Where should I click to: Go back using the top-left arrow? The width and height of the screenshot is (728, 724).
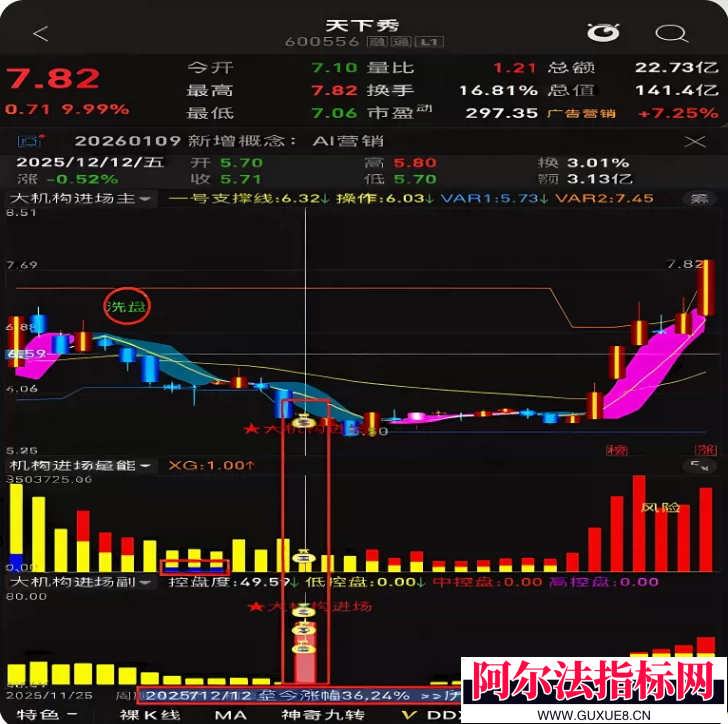click(41, 33)
